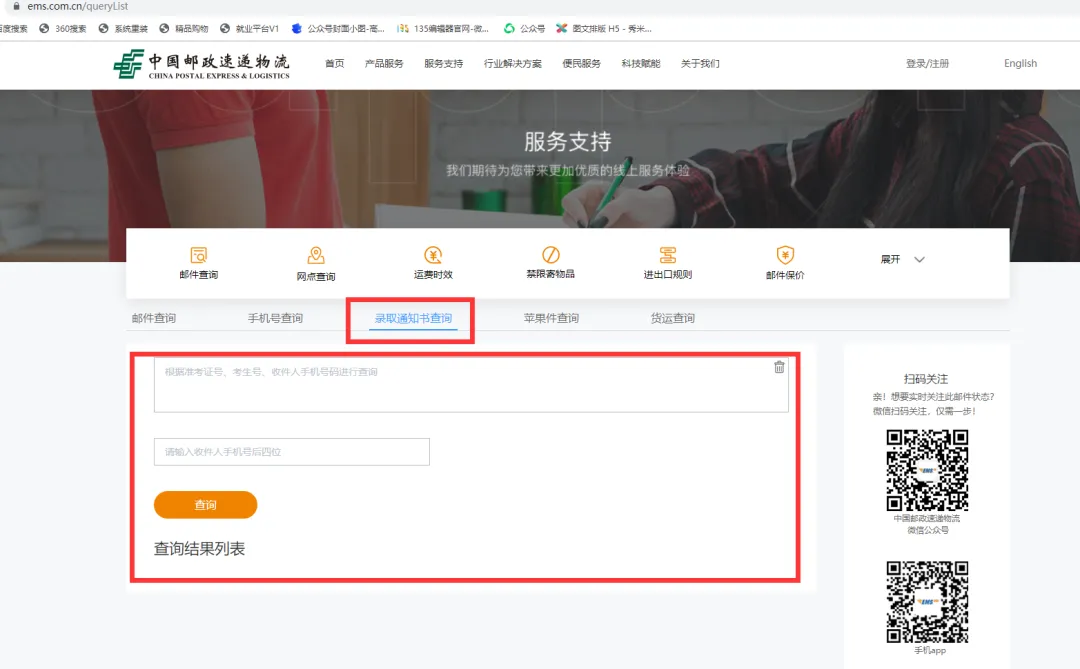Switch to the 手机号查询 tab
The image size is (1080, 669).
coord(275,318)
